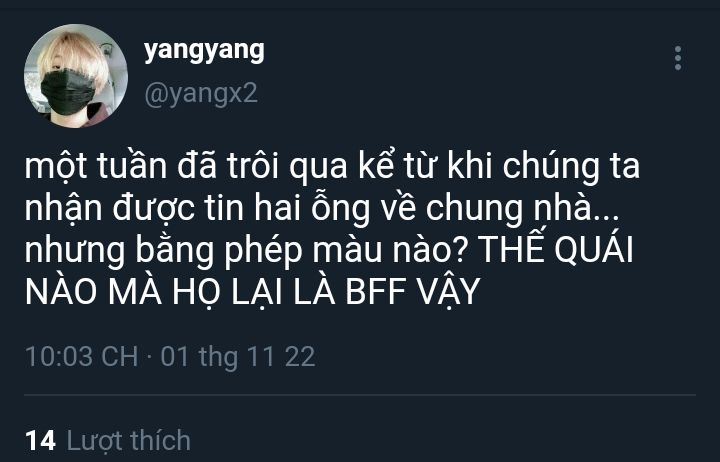Viewport: 720px width, 462px height.
Task: Click the 10:03 CH timestamp
Action: (x=82, y=356)
